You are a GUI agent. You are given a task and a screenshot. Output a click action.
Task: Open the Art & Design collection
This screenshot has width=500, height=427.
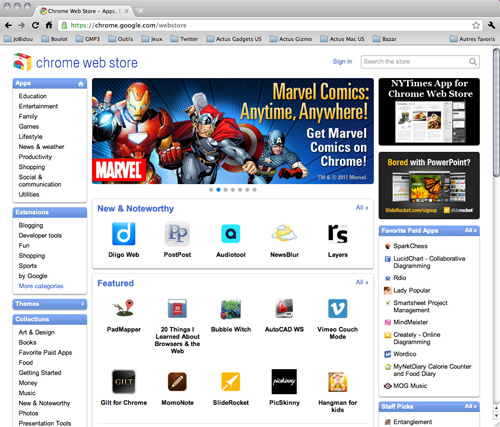coord(36,332)
